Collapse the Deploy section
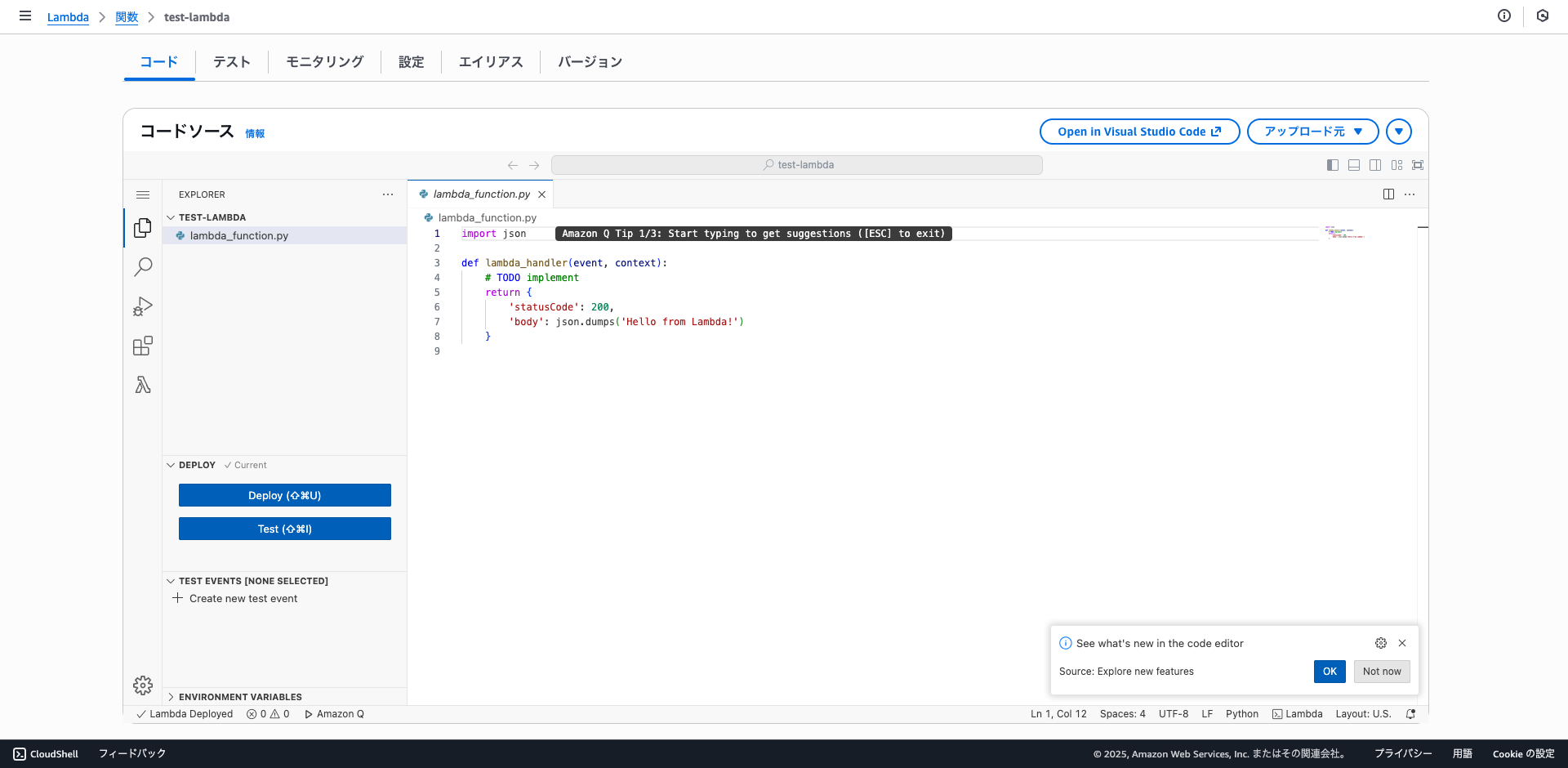 (x=197, y=465)
